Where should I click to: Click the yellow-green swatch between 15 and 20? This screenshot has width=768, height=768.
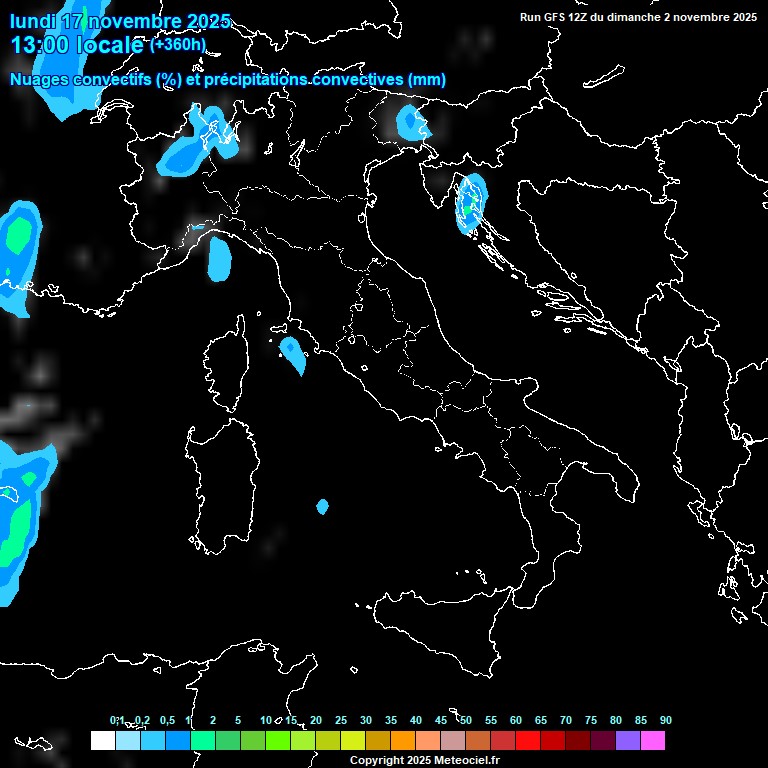coord(303,740)
